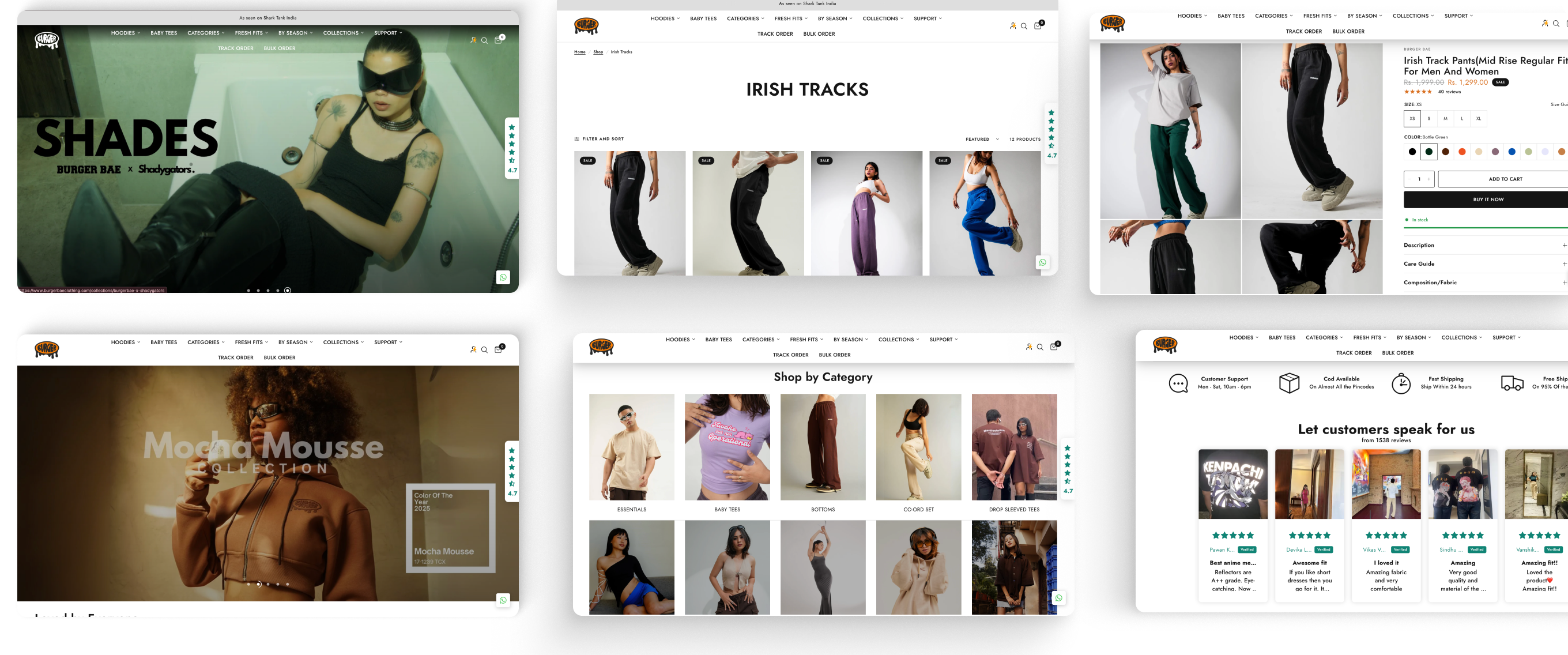Pick the blue color swatch
The width and height of the screenshot is (1568, 655).
[1512, 152]
